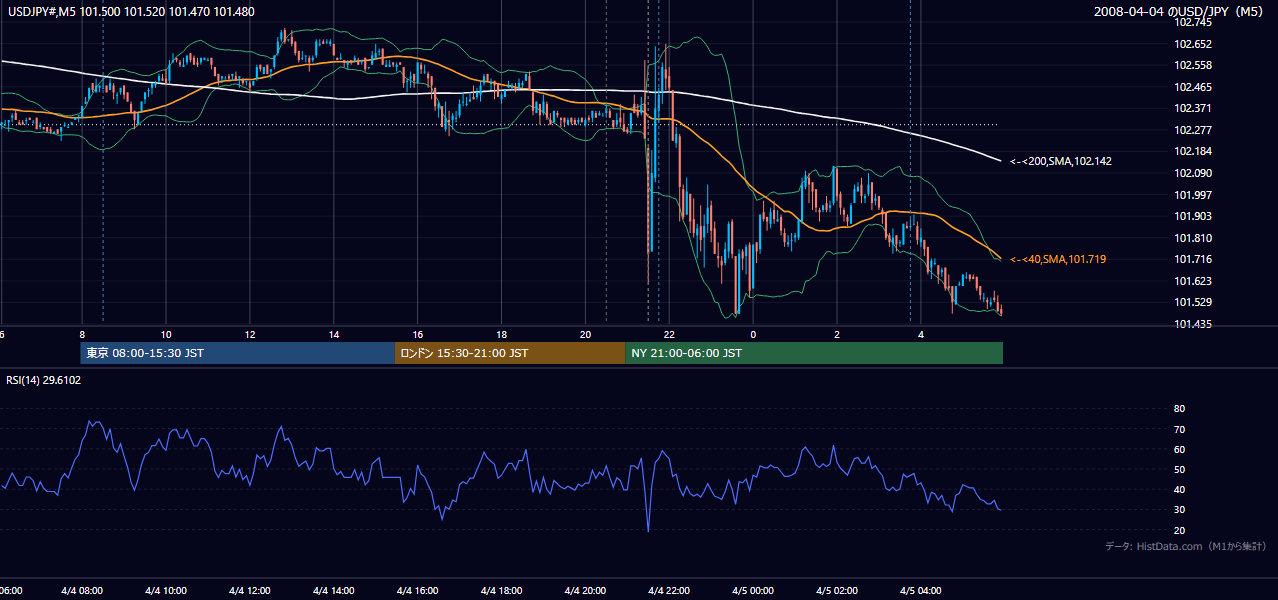Click RSI scale value 60
The image size is (1278, 600).
1179,449
